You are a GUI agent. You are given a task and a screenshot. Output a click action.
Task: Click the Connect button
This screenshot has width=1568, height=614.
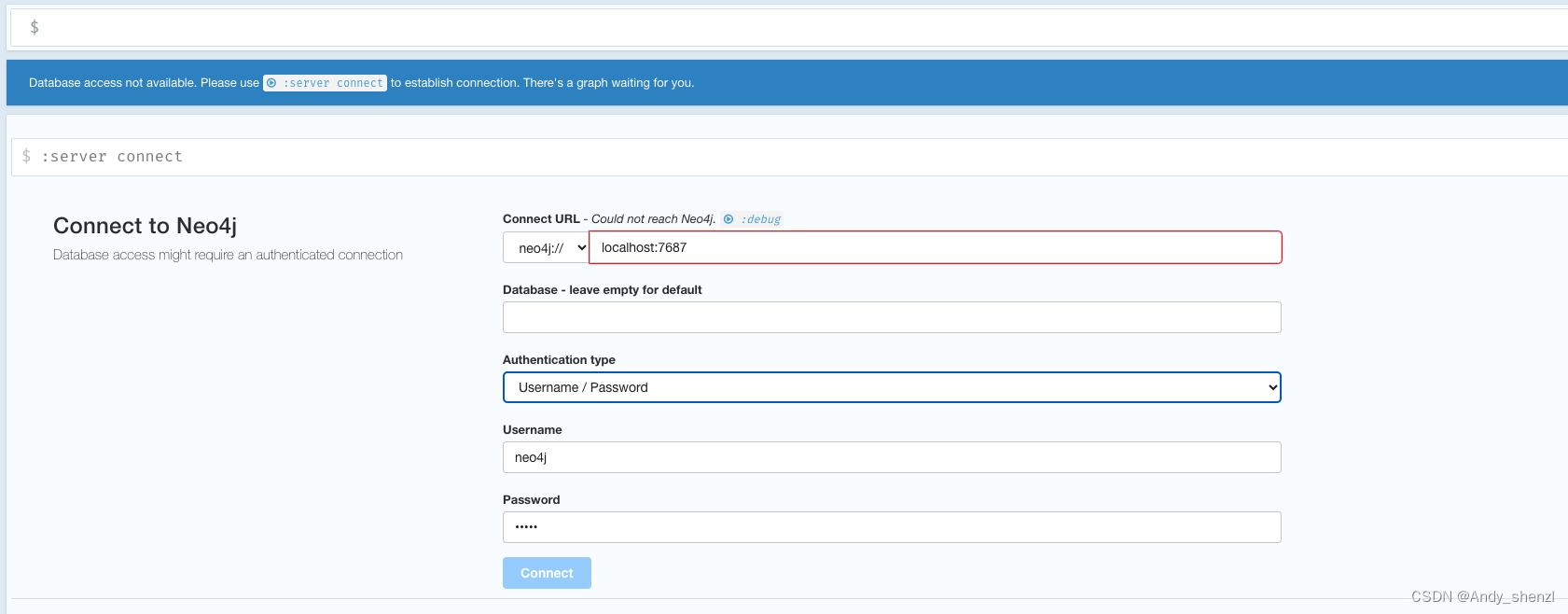547,573
